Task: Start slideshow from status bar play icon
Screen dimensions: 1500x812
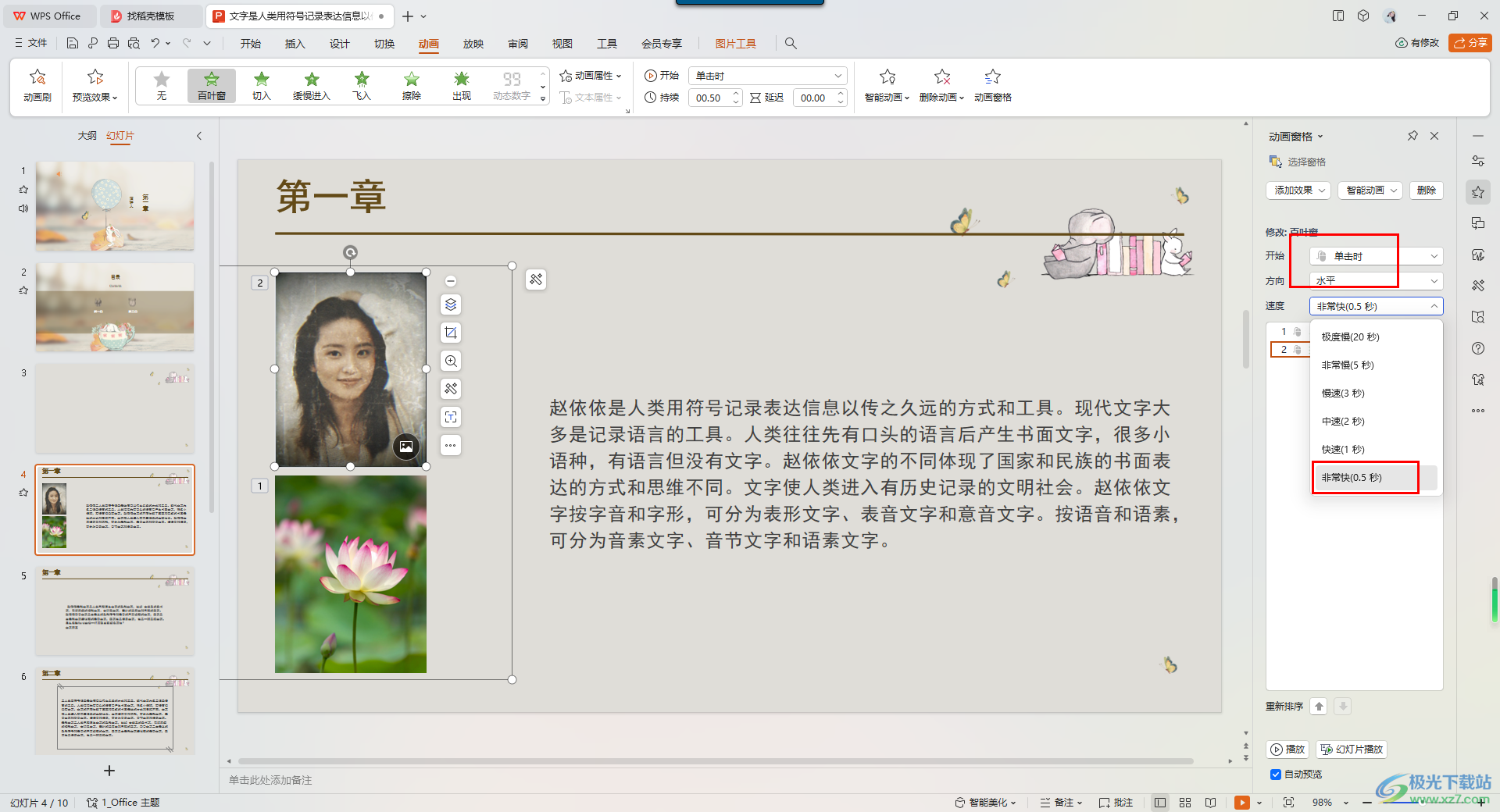Action: pyautogui.click(x=1241, y=803)
